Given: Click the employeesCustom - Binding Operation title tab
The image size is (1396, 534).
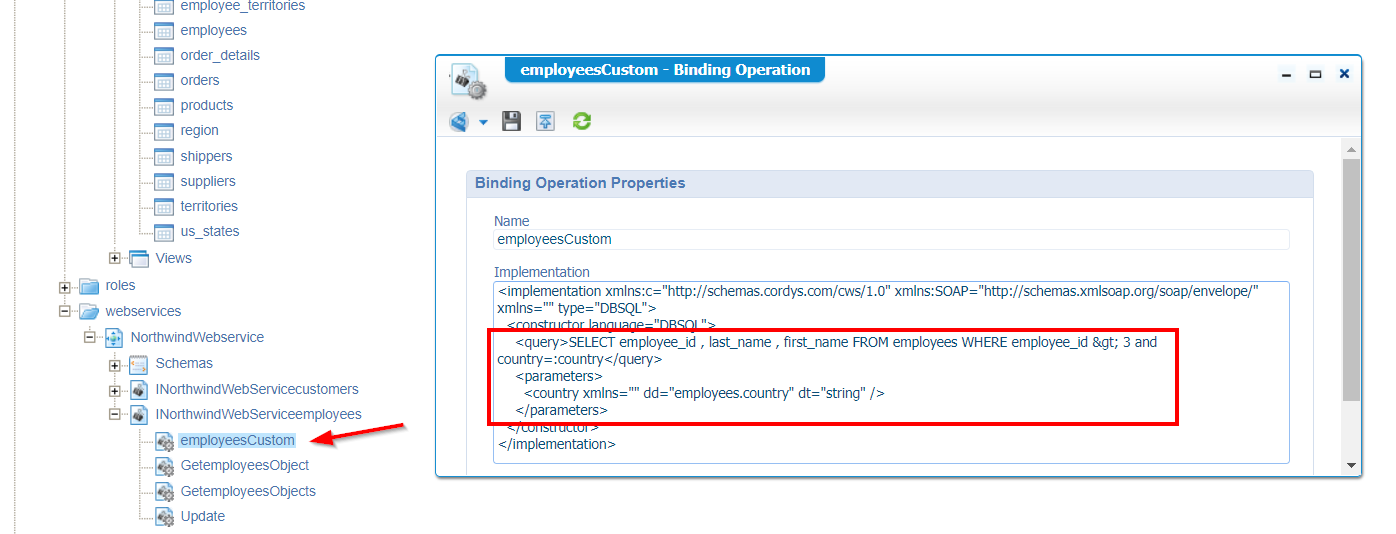Looking at the screenshot, I should click(665, 70).
